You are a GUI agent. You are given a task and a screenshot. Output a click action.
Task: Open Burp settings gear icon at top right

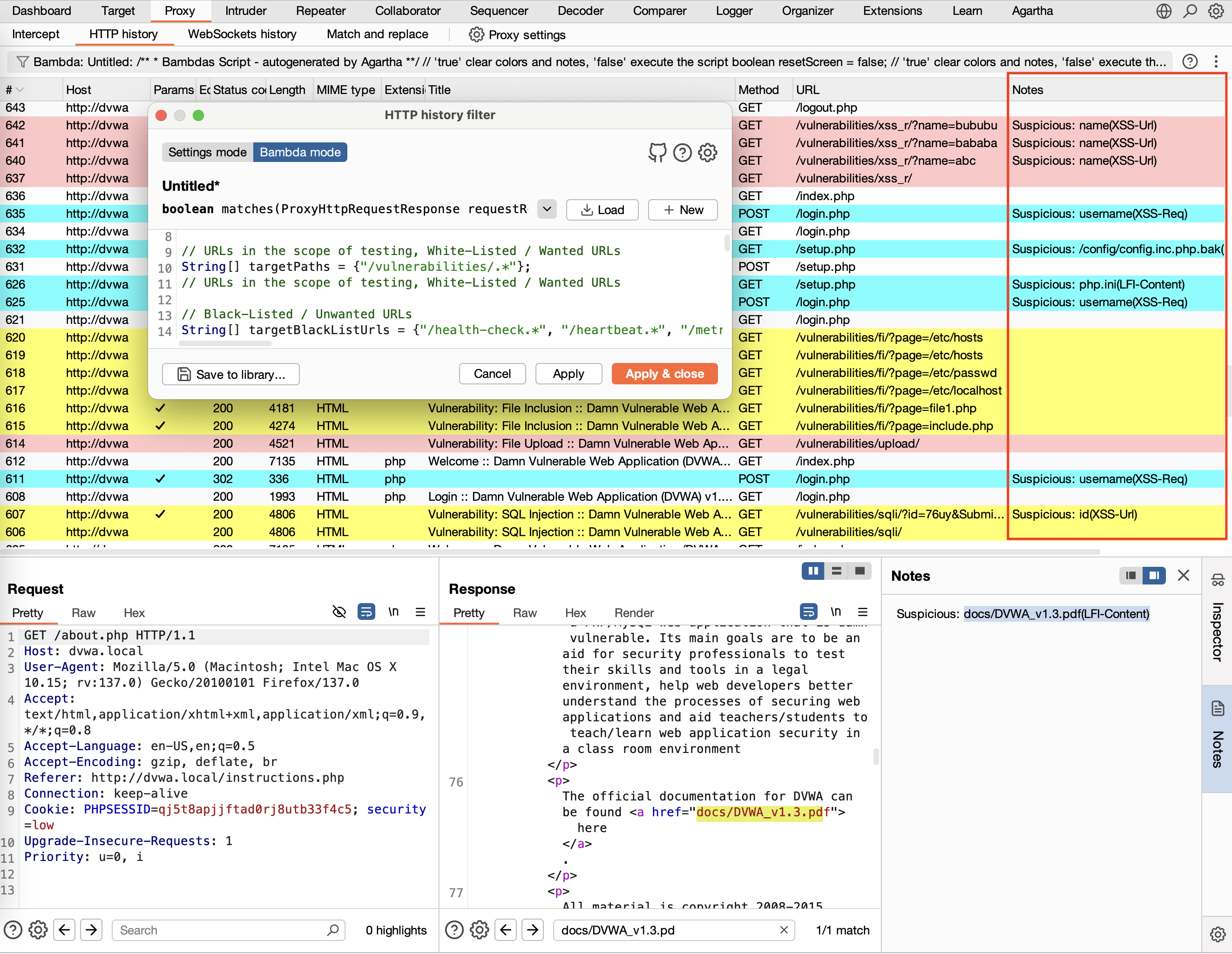pyautogui.click(x=1216, y=11)
